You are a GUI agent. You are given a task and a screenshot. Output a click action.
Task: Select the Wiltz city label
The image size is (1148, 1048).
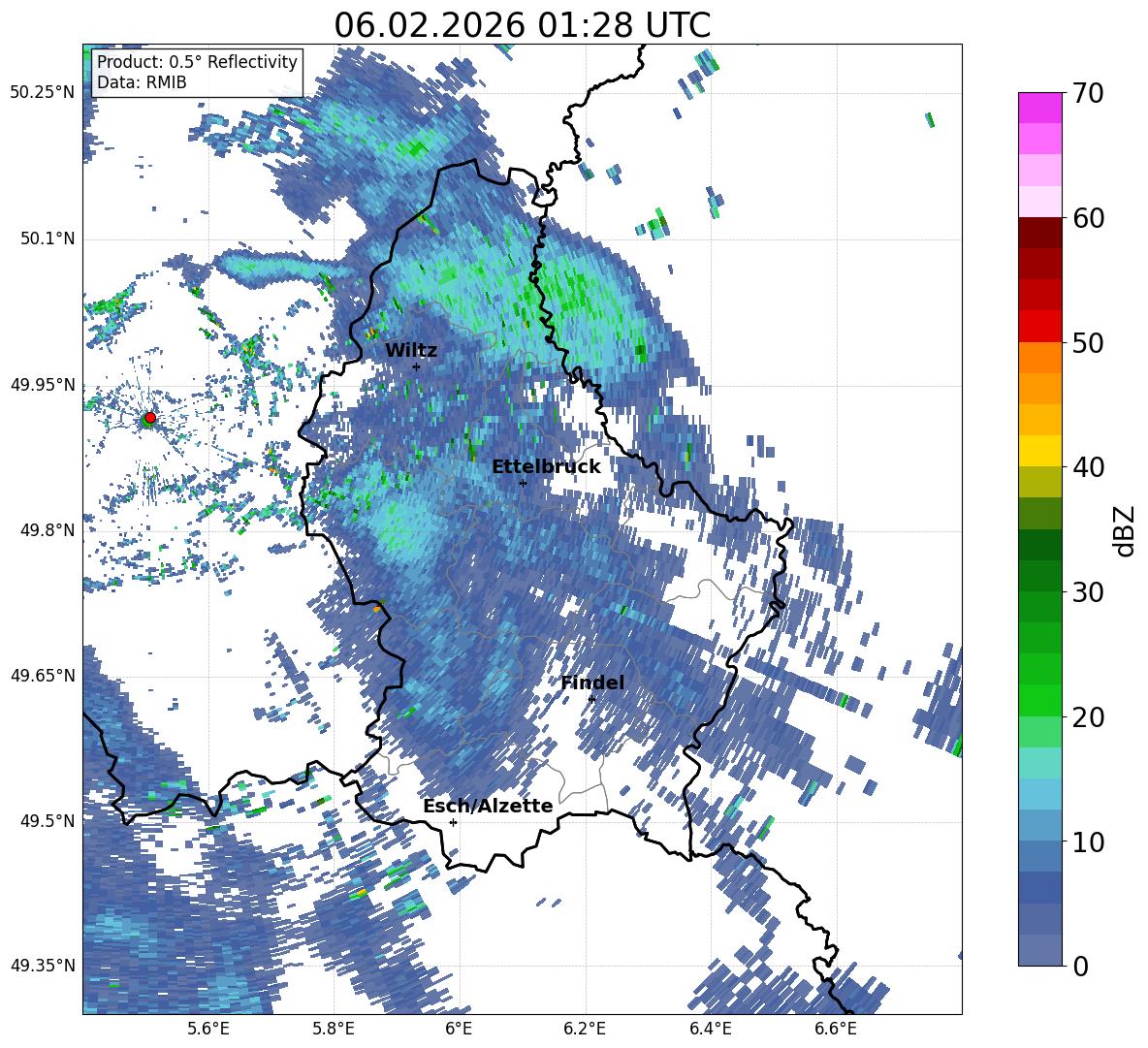(411, 350)
